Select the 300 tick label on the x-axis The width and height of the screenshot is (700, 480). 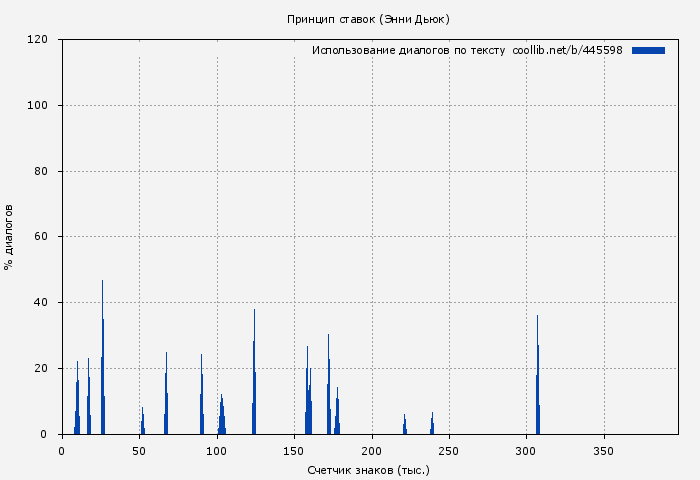[x=527, y=451]
